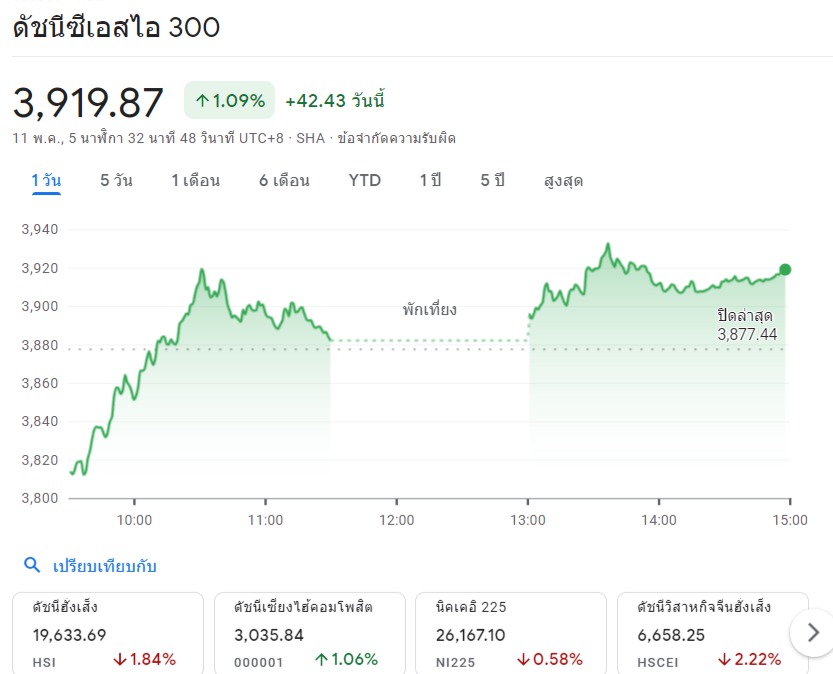Show the 1 ปี chart range
This screenshot has width=833, height=674.
430,181
